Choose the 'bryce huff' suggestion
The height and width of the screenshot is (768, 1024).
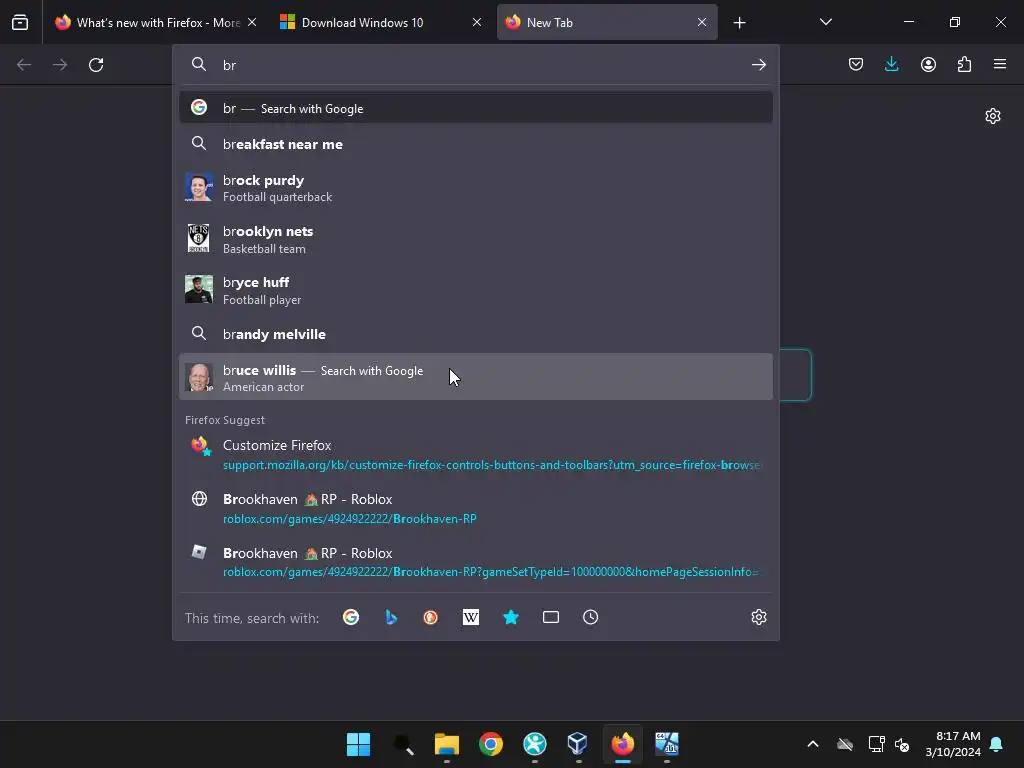point(475,290)
